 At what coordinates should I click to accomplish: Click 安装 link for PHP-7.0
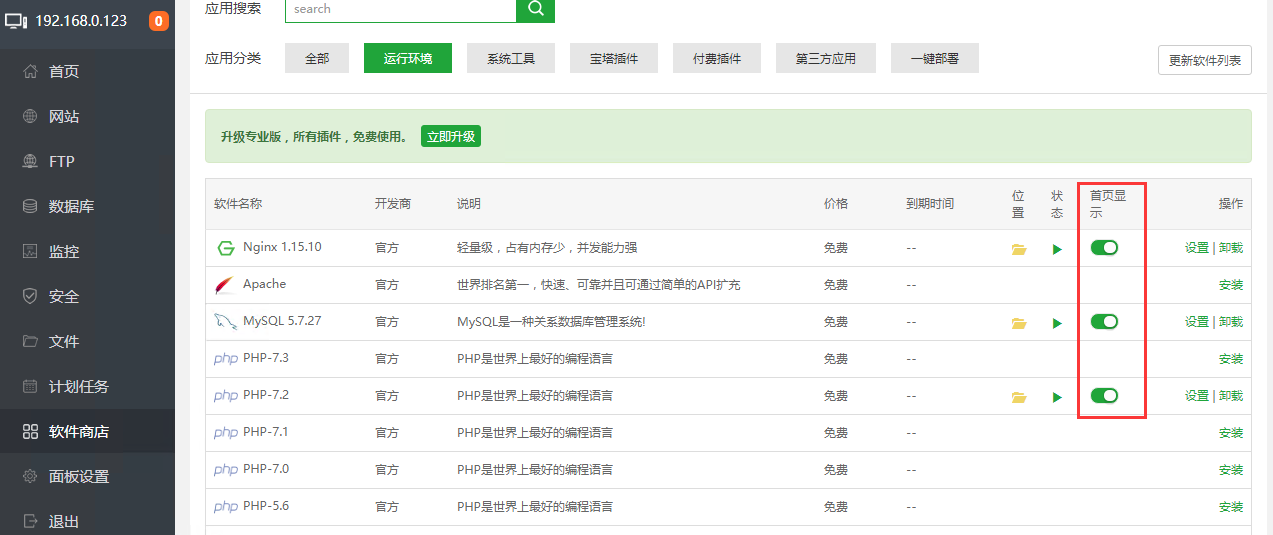[1231, 470]
